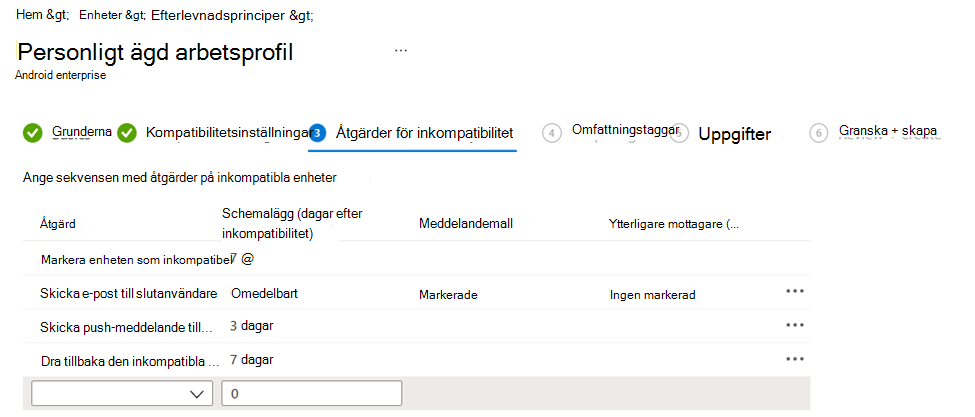Image resolution: width=975 pixels, height=417 pixels.
Task: Select the Skicka push-meddelande till action
Action: coord(126,328)
